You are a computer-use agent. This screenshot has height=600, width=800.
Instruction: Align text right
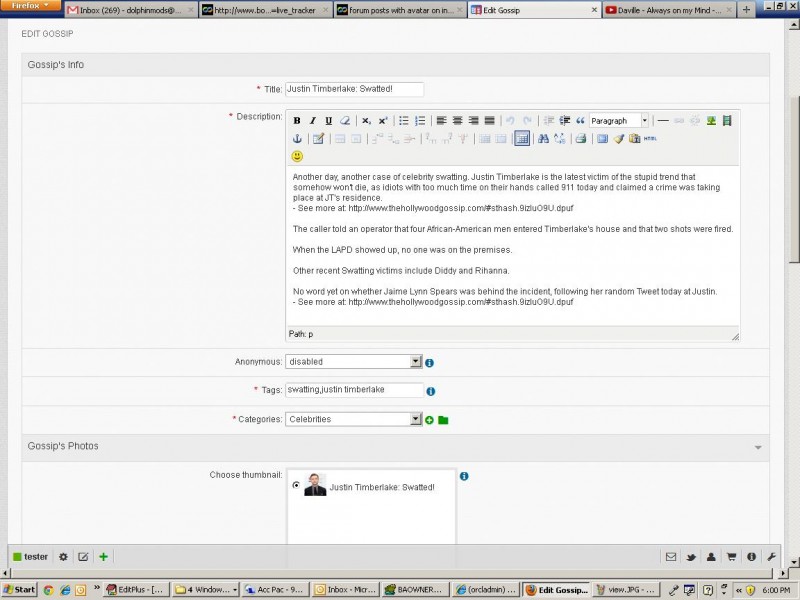473,121
